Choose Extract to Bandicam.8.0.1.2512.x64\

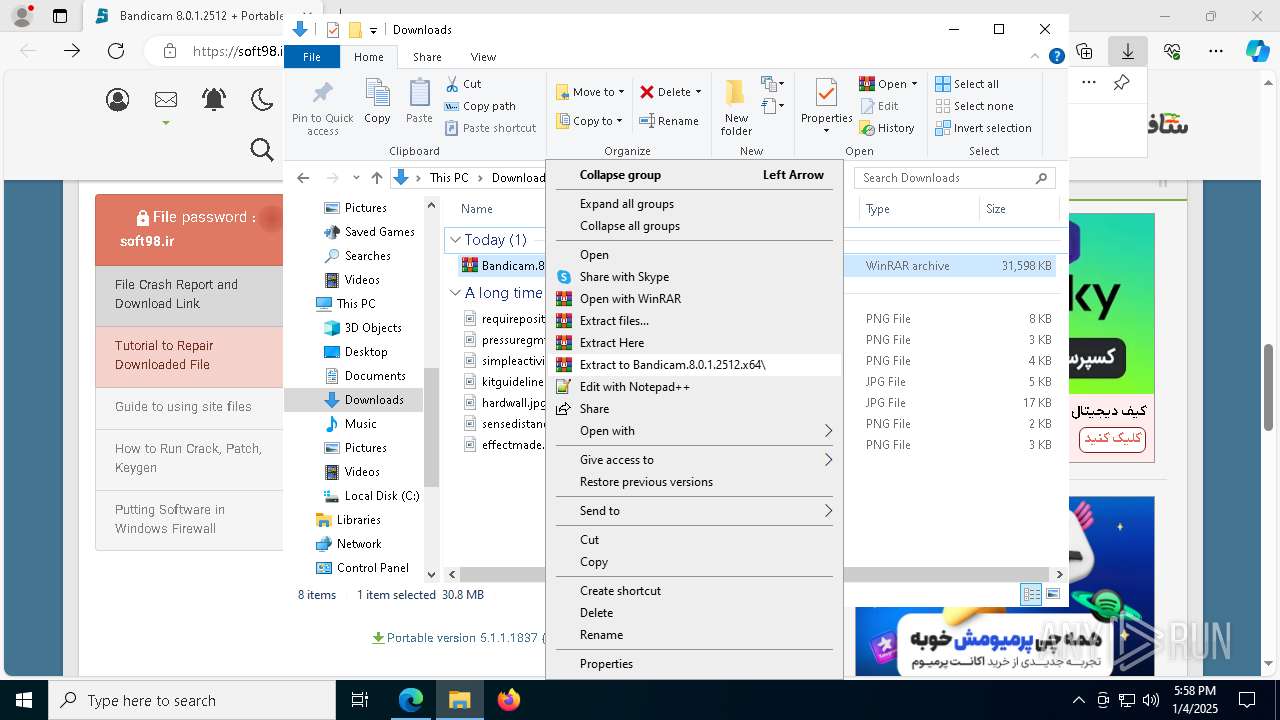[694, 365]
